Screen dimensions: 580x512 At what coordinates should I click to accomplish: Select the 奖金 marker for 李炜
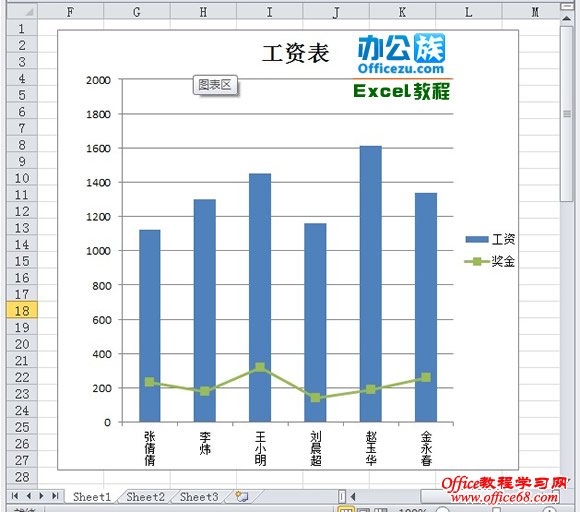pos(205,391)
